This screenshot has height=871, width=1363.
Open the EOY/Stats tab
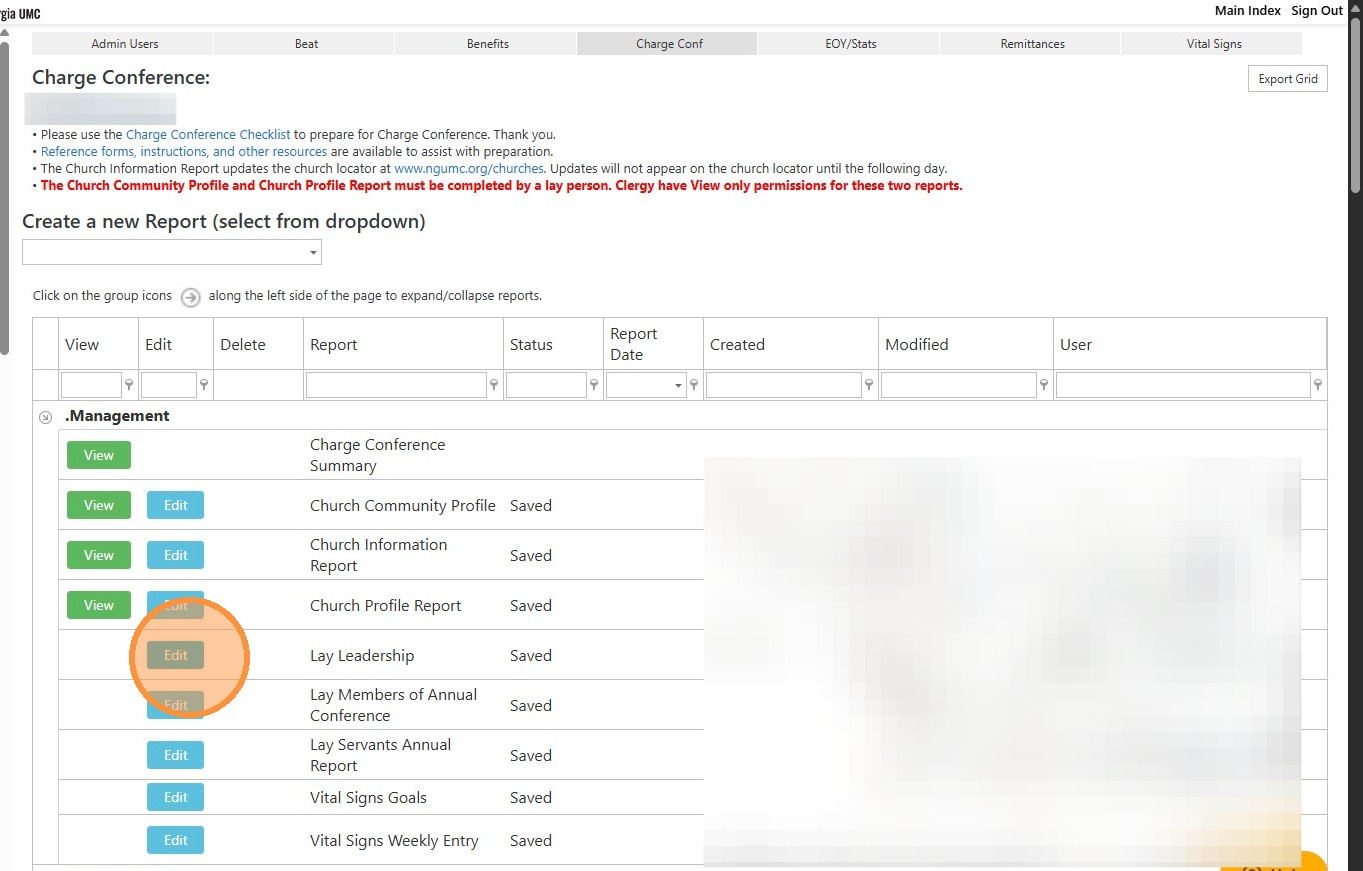point(849,44)
